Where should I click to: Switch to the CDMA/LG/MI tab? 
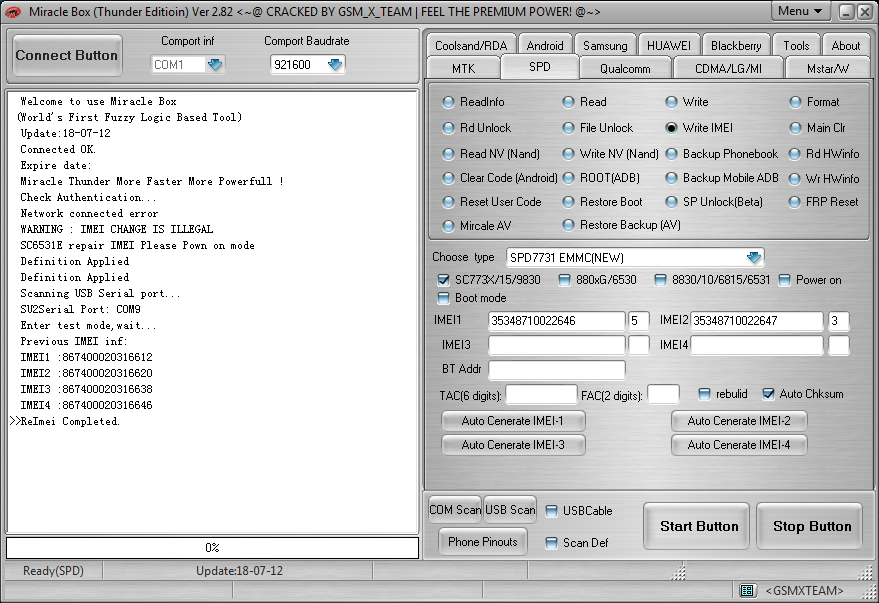pos(728,68)
